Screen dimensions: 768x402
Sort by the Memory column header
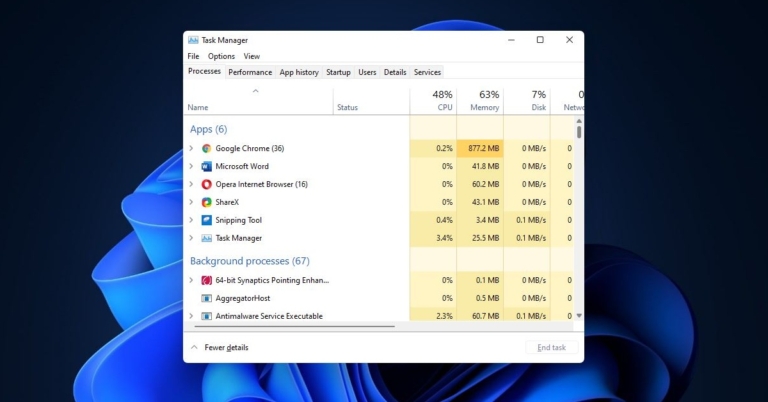click(x=480, y=100)
